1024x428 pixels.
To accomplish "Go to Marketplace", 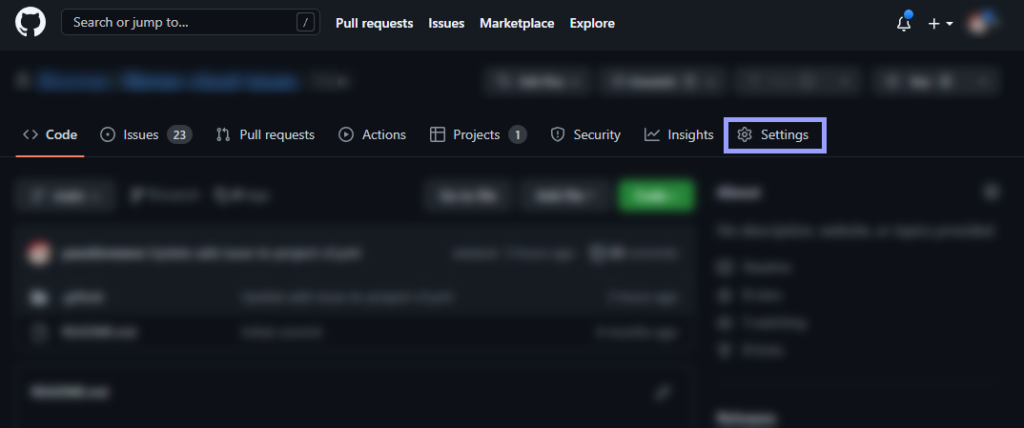I will pyautogui.click(x=517, y=24).
